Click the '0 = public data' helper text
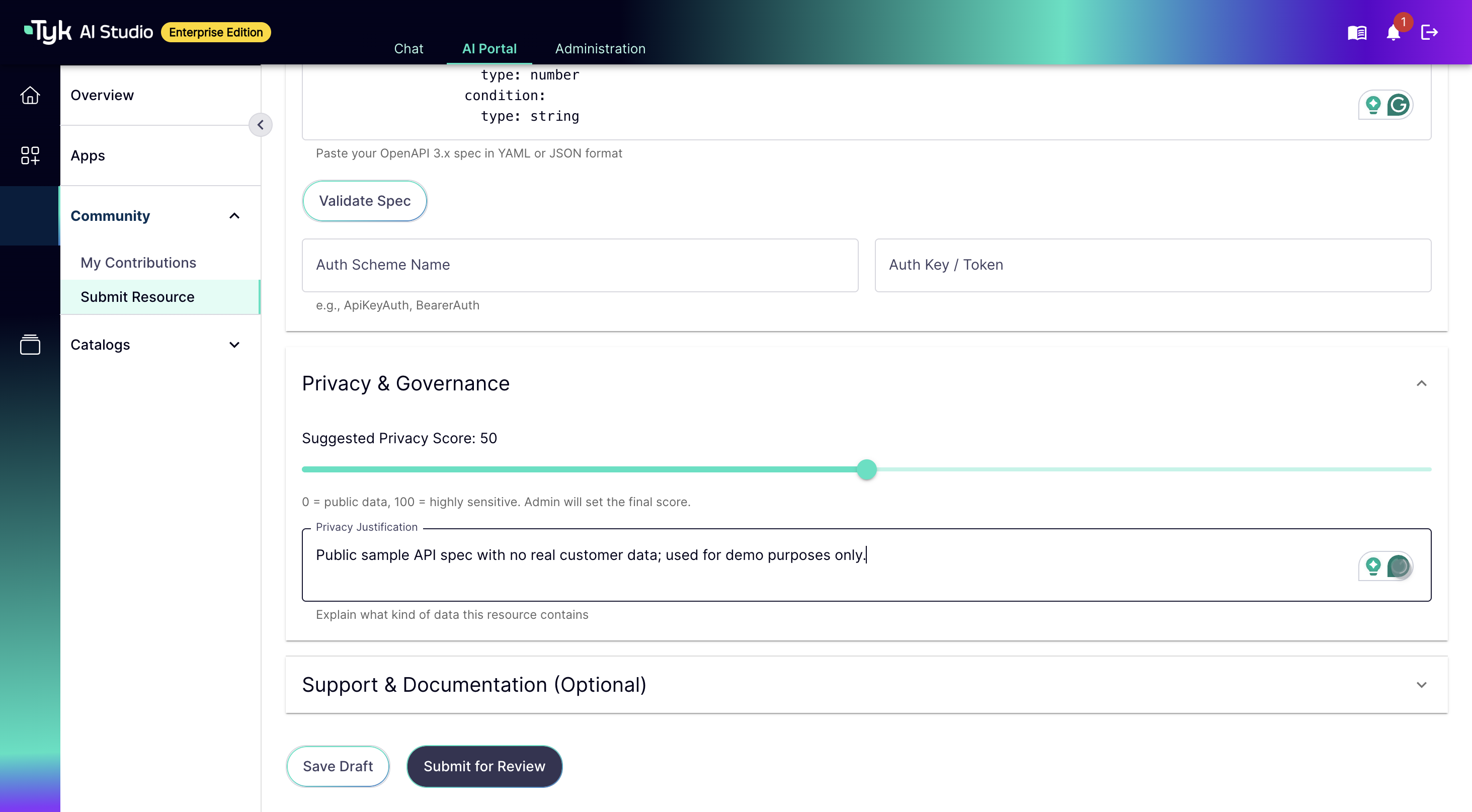Screen dimensions: 1472x812 496,502
